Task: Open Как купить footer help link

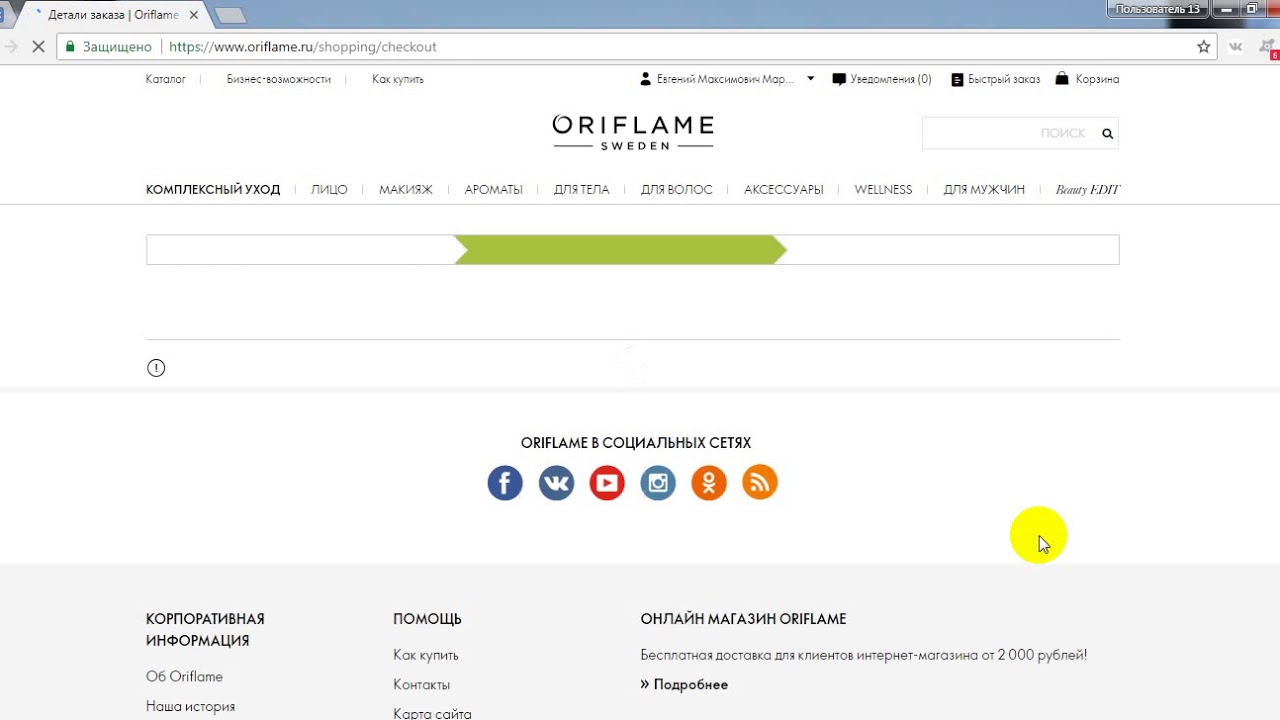Action: point(426,655)
